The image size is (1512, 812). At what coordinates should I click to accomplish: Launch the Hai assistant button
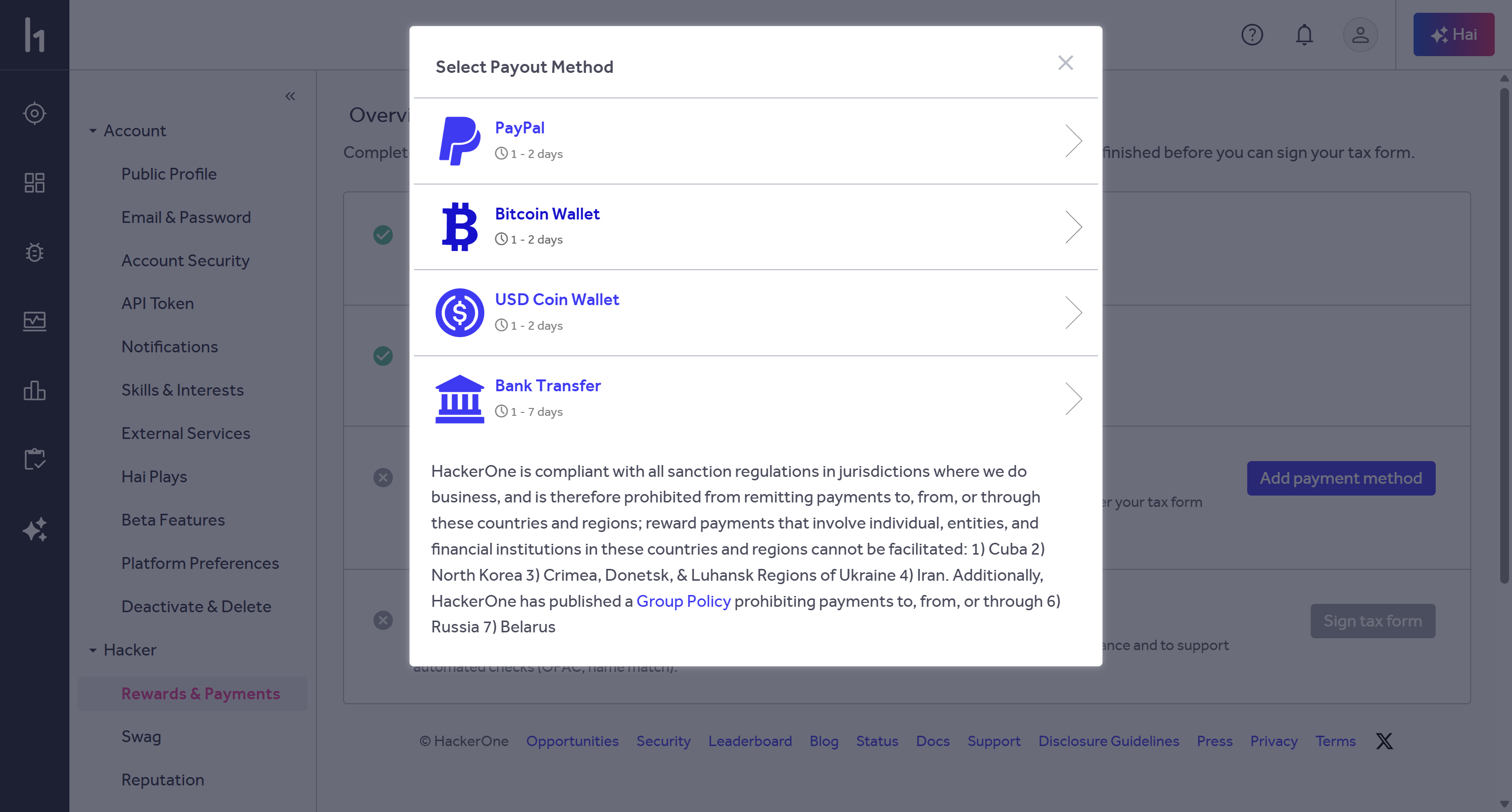pos(1453,34)
